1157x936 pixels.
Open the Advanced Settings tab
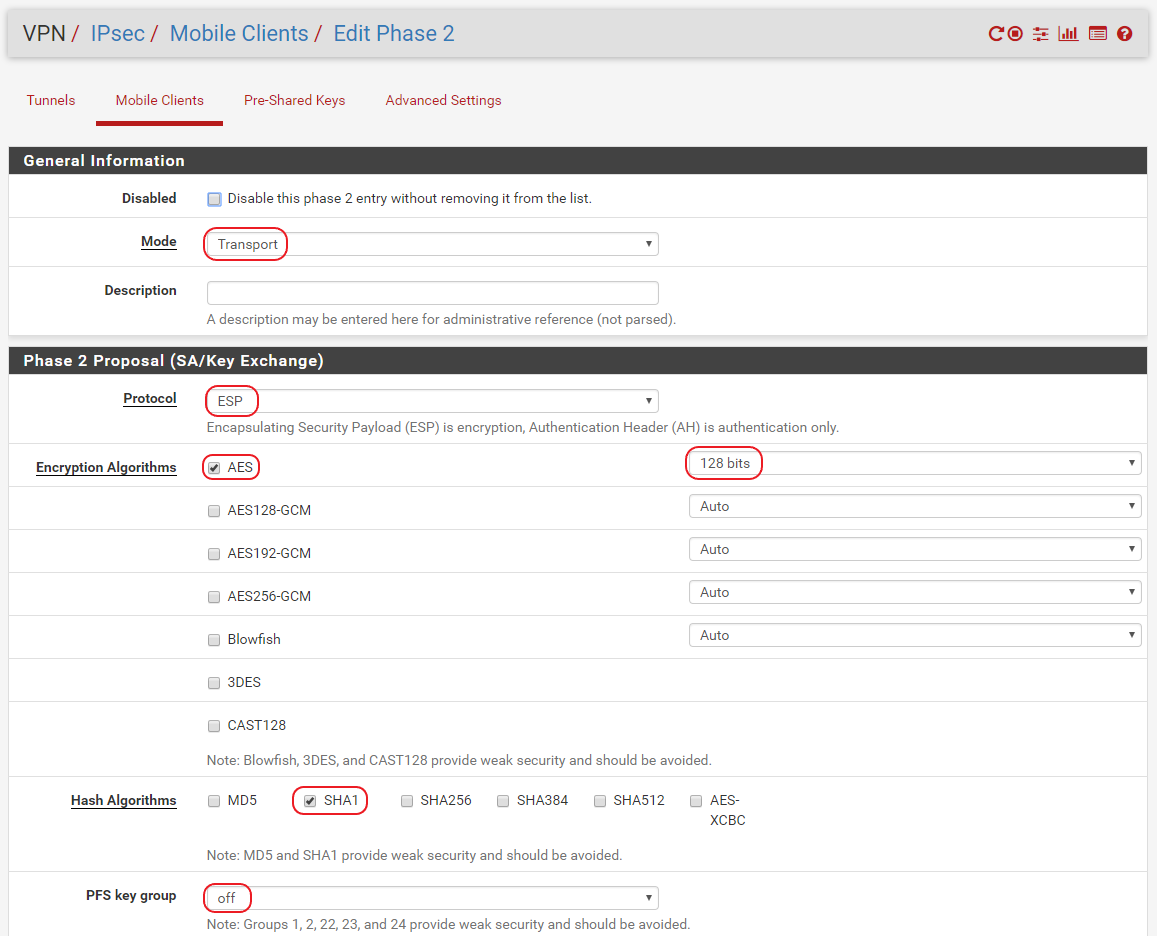pos(443,100)
